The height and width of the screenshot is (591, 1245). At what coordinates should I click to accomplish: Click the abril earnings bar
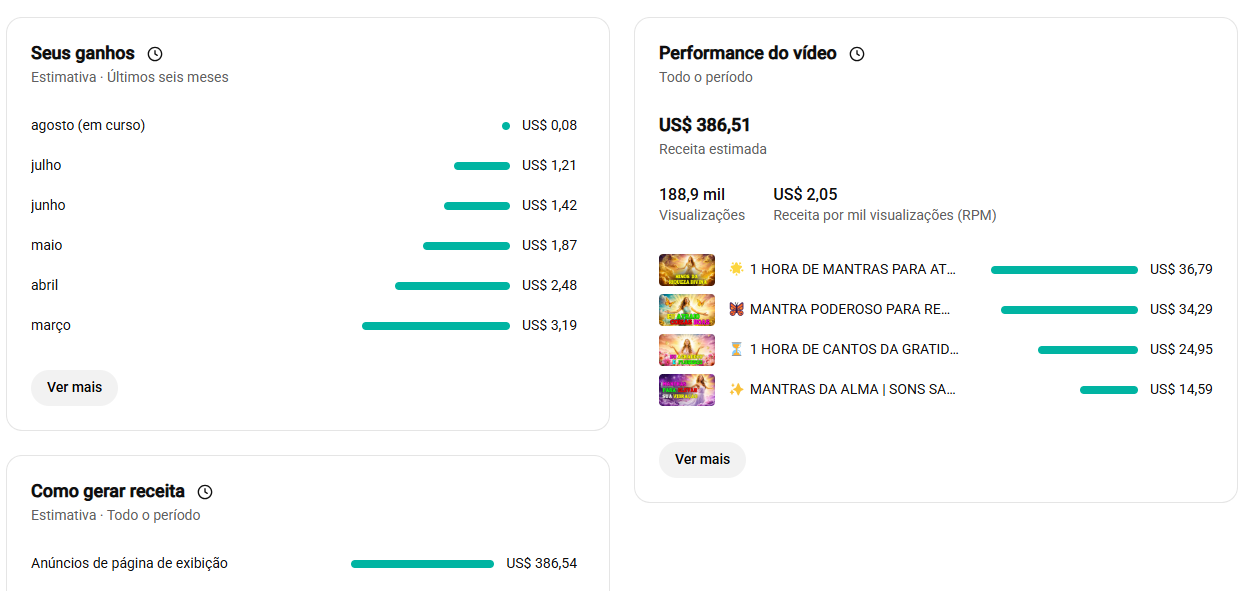[452, 286]
